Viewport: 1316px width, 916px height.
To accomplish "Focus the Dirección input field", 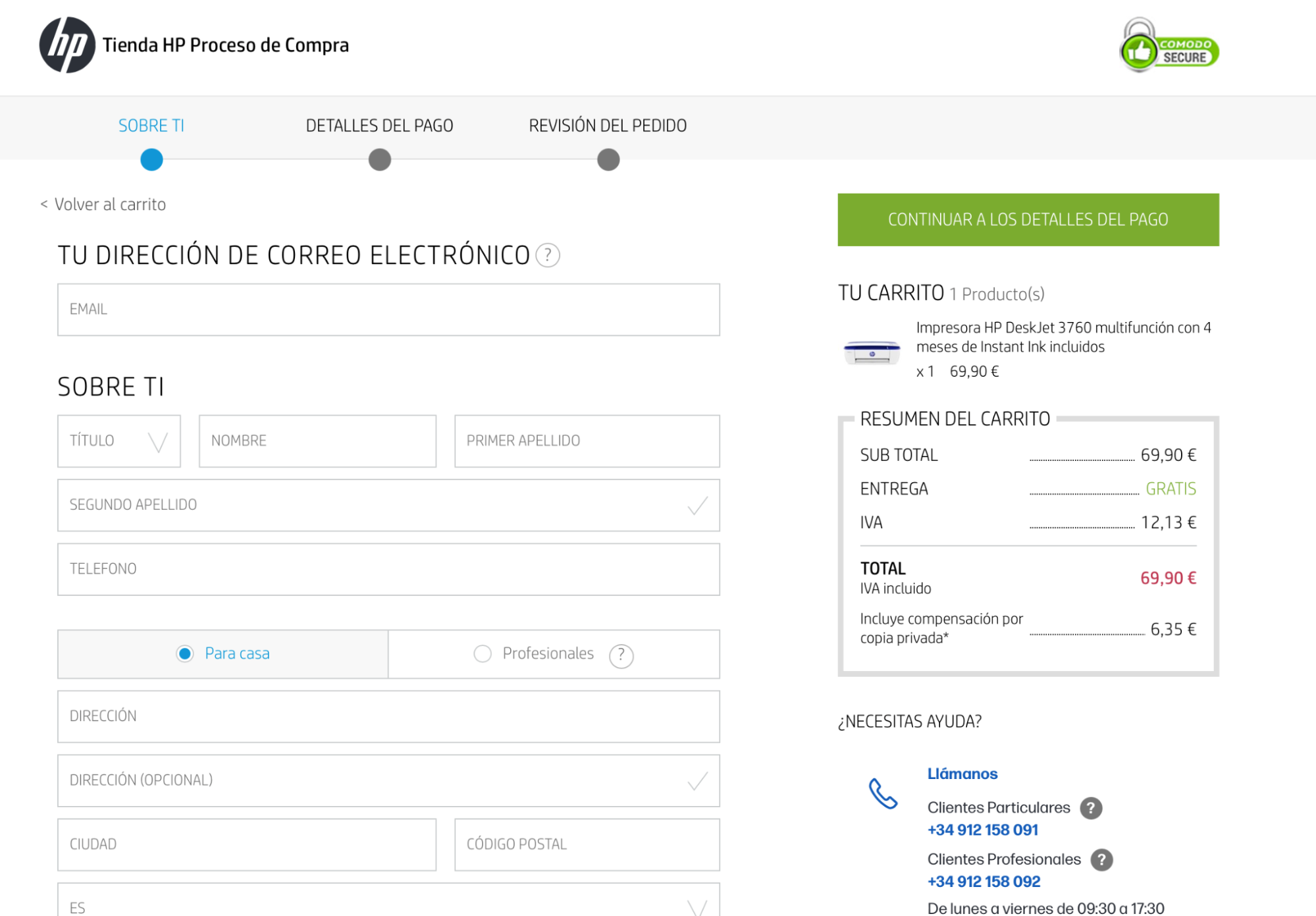I will [388, 716].
